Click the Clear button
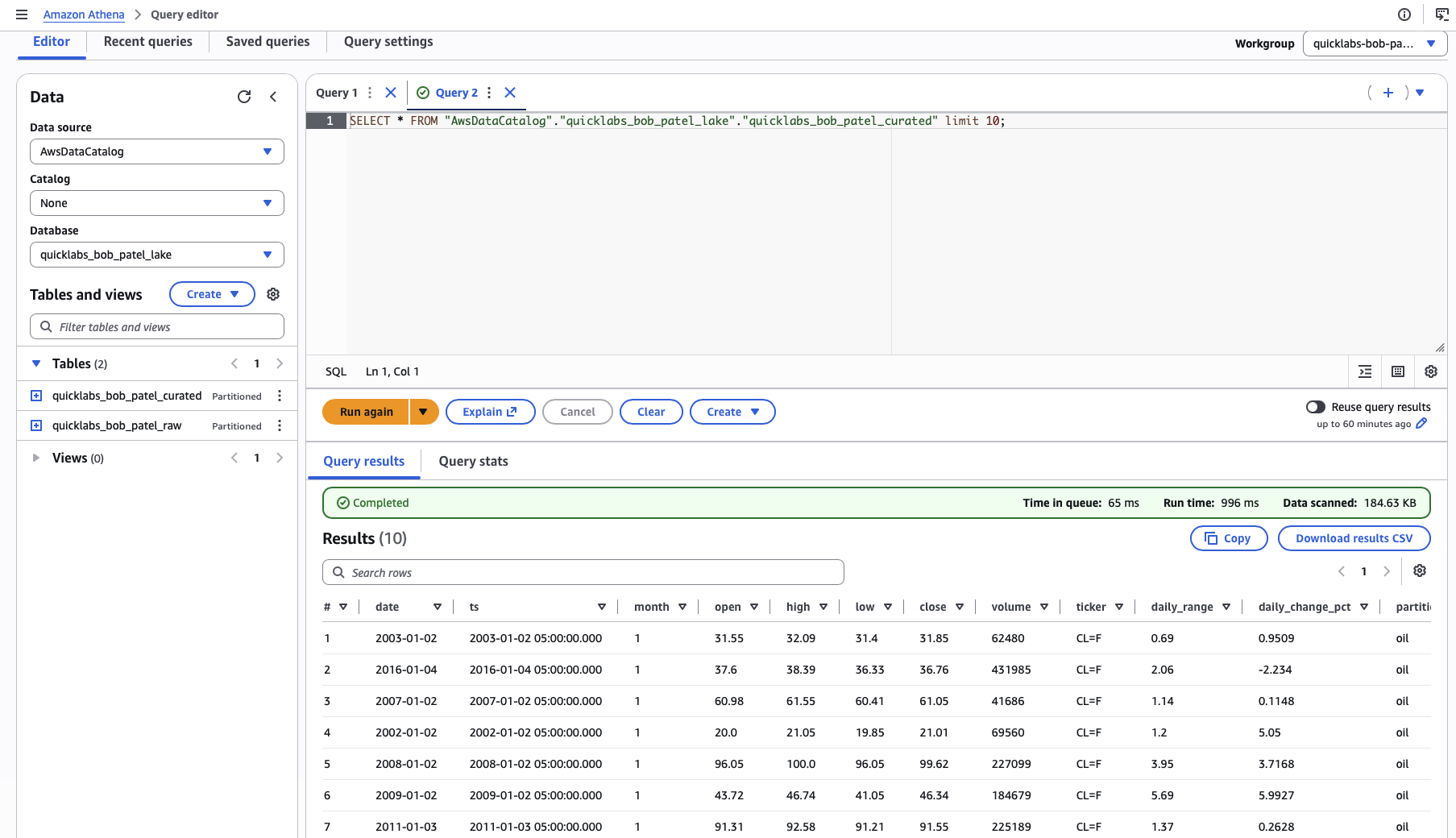The image size is (1456, 838). (x=651, y=412)
